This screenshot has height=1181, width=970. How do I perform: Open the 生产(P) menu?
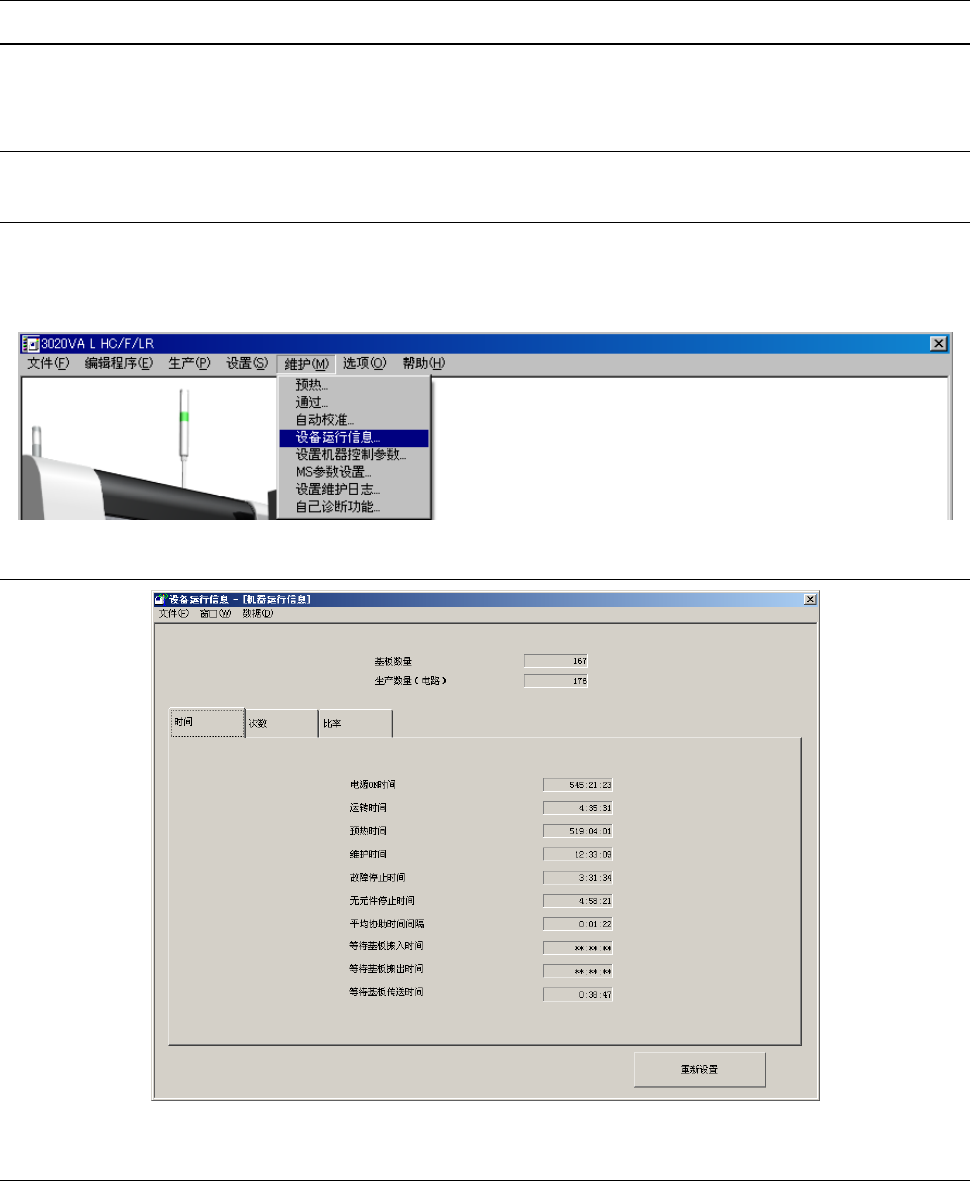(189, 363)
